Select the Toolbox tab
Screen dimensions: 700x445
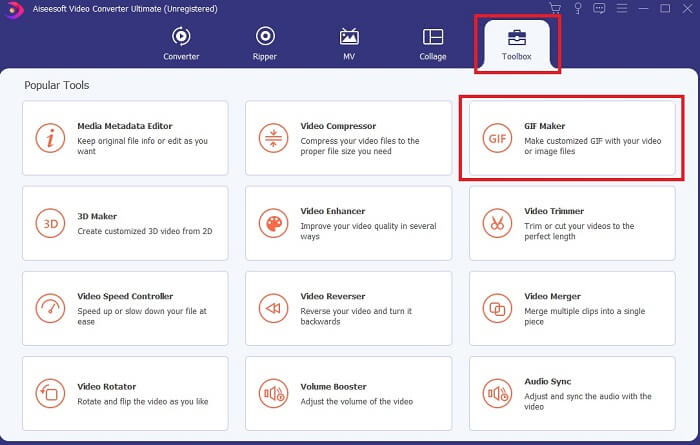click(517, 44)
